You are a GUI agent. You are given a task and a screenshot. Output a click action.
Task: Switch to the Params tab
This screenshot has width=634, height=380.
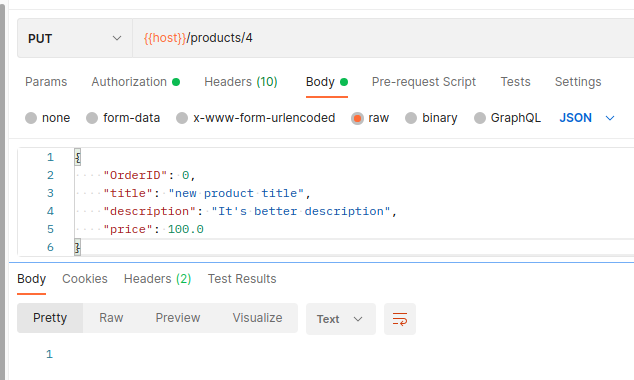coord(46,82)
